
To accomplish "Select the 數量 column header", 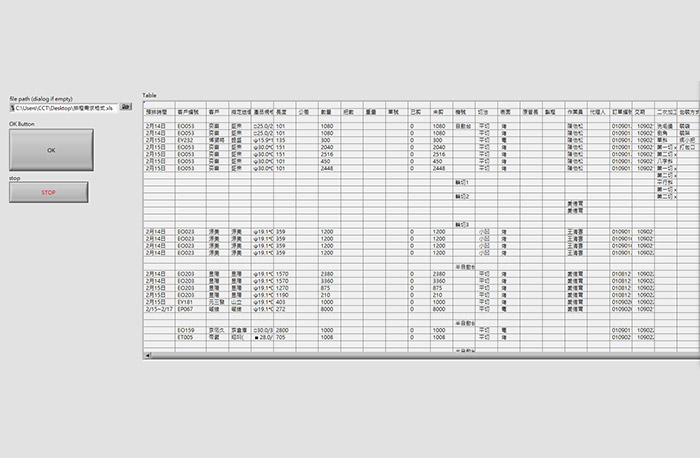I will pyautogui.click(x=328, y=112).
